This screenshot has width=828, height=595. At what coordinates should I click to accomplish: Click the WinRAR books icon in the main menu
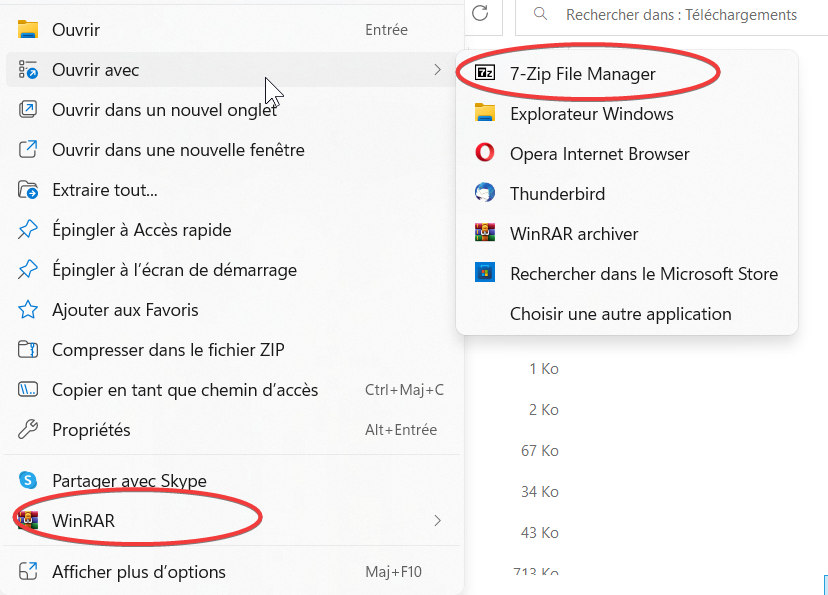click(27, 521)
